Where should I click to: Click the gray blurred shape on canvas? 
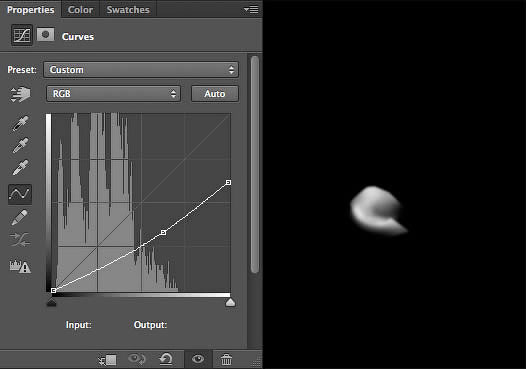pos(378,210)
